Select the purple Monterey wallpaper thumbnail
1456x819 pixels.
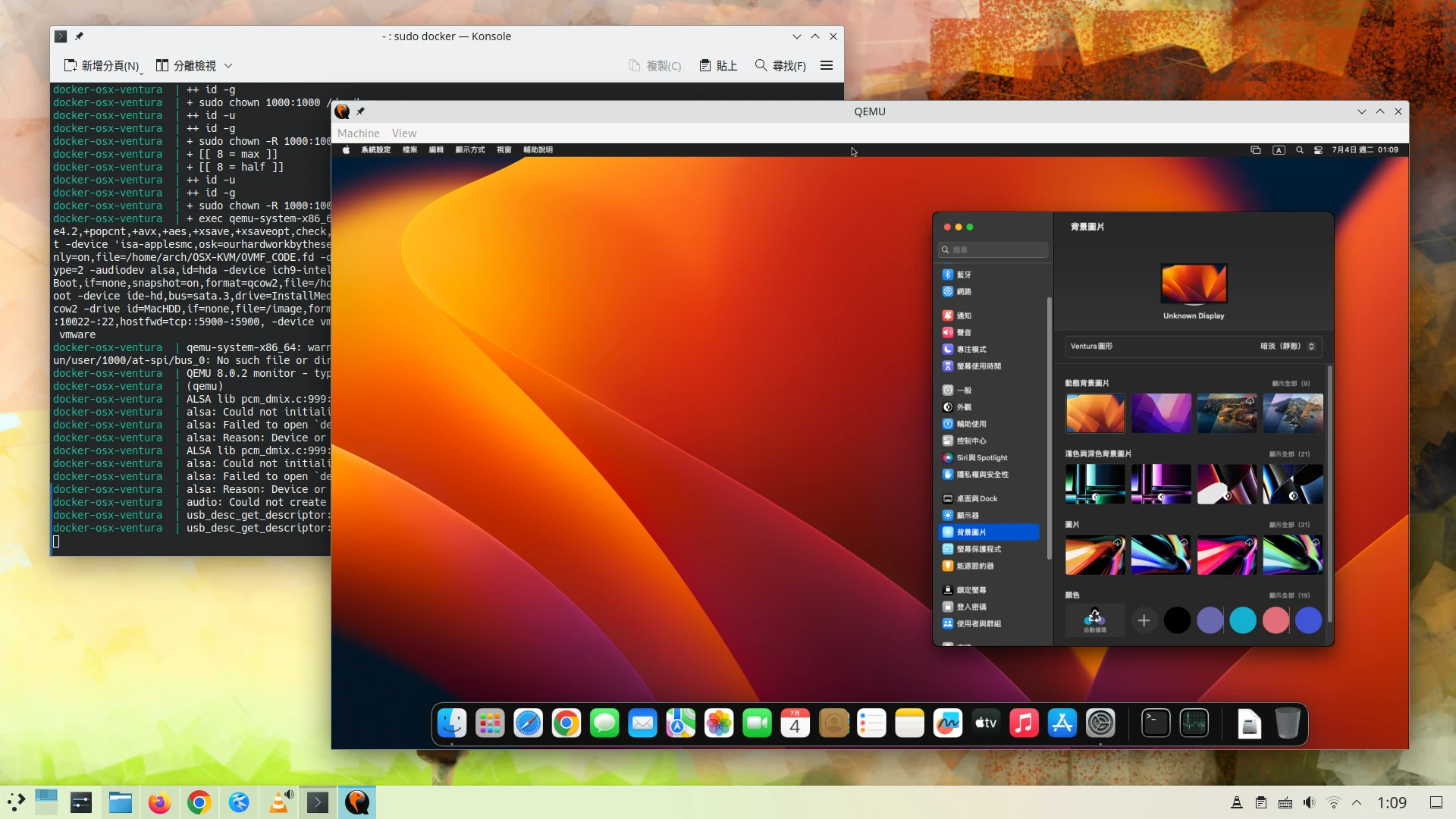click(1160, 413)
